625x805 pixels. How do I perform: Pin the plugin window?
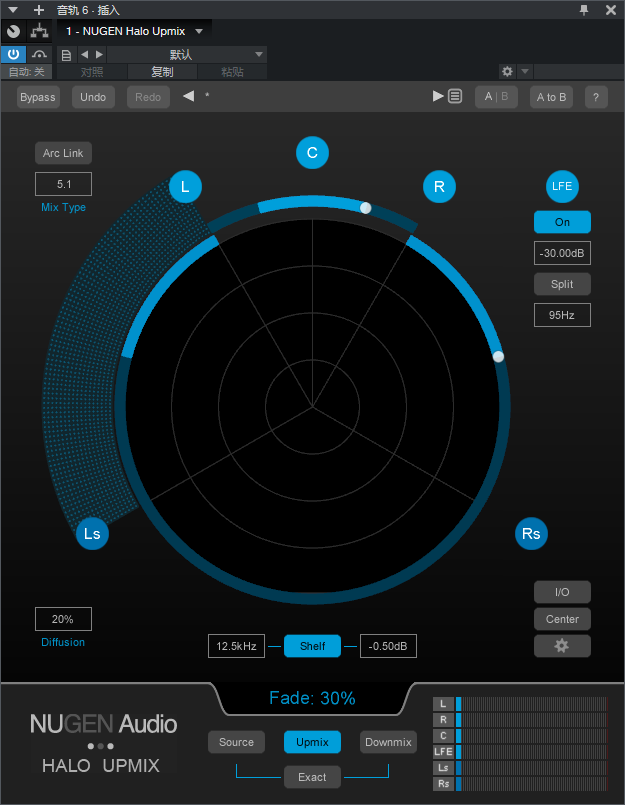[584, 10]
